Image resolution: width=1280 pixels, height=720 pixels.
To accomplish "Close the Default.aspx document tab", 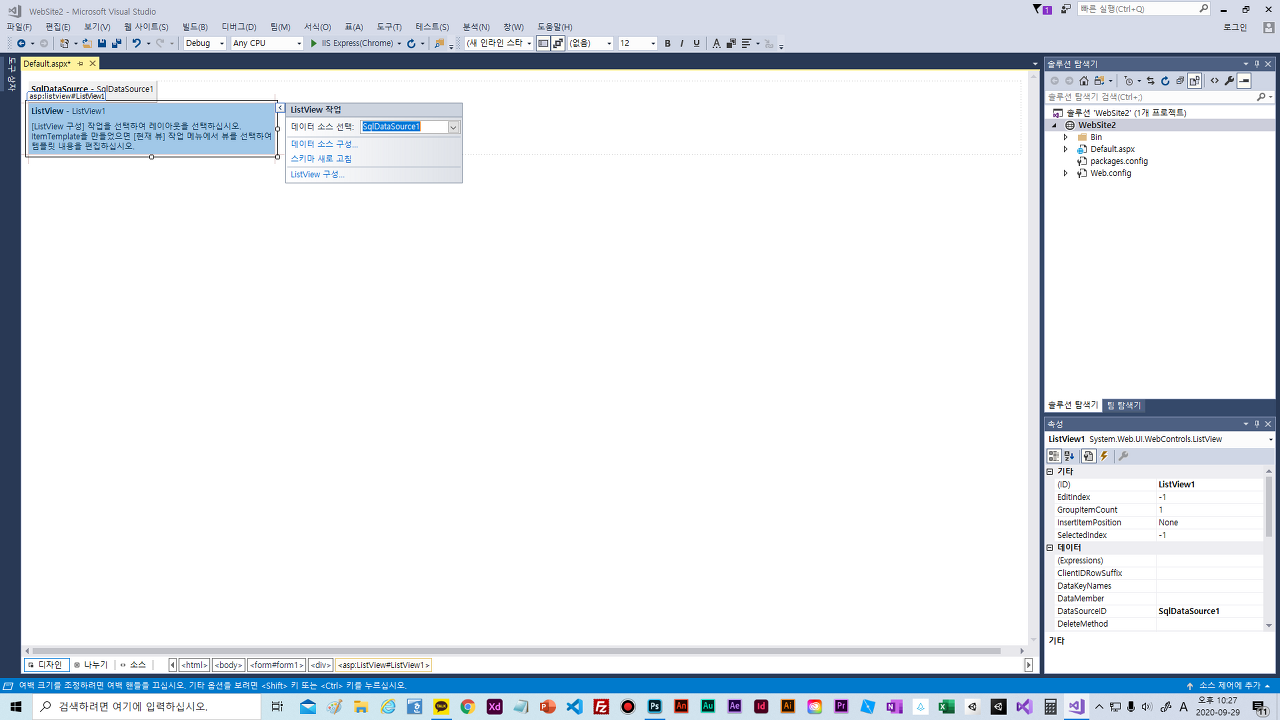I will (93, 63).
